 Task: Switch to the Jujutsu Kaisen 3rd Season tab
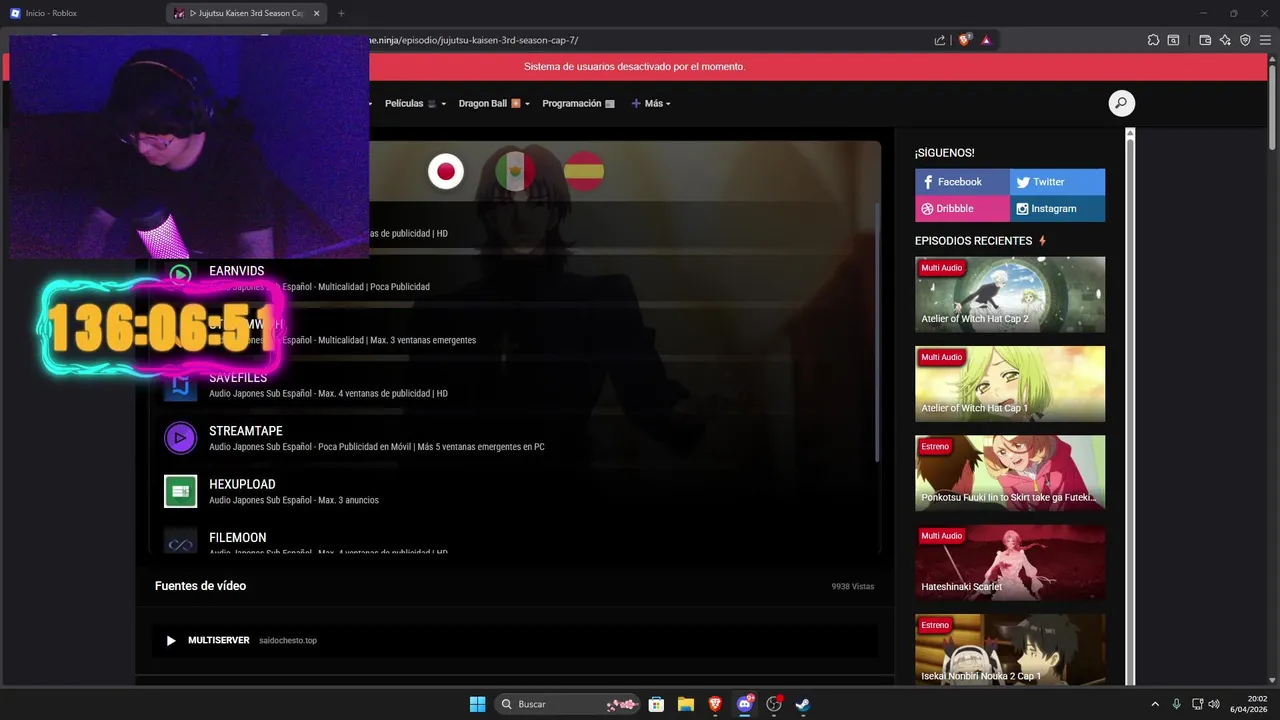[x=245, y=13]
